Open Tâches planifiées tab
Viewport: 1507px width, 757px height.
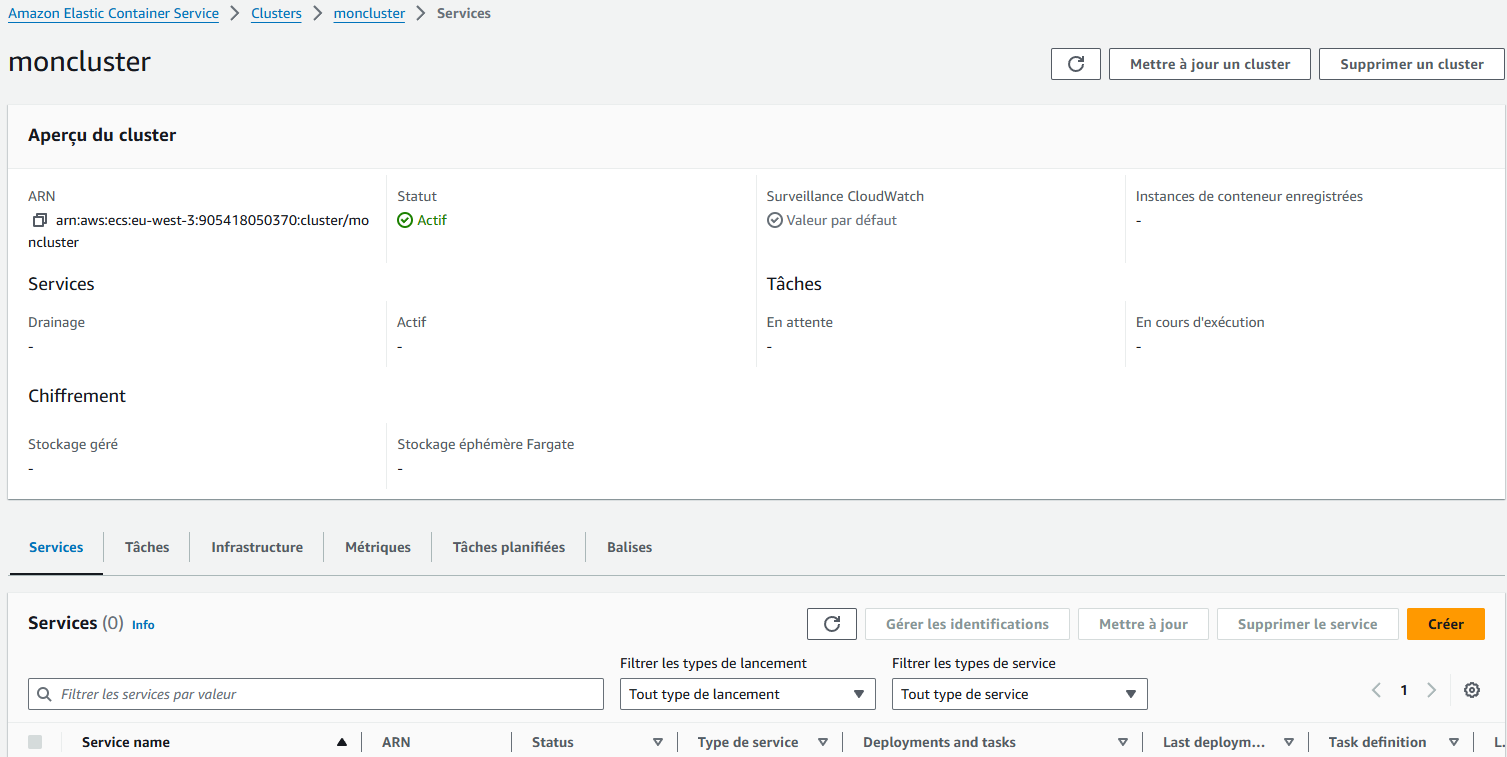(509, 547)
